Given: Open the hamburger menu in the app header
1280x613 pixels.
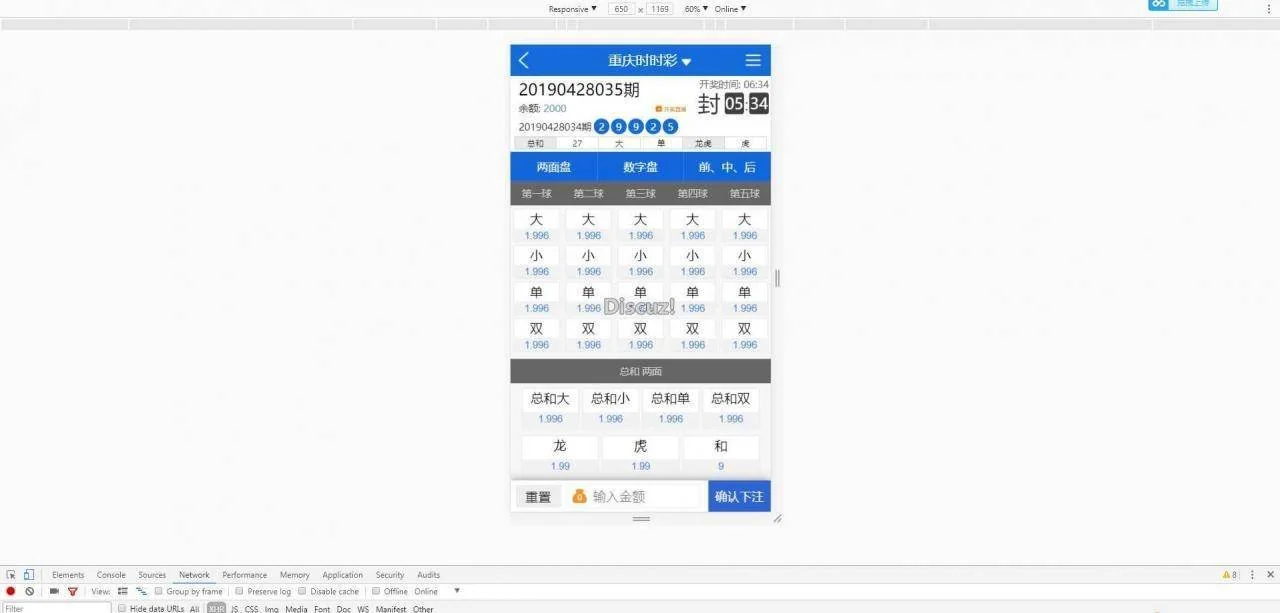Looking at the screenshot, I should 753,60.
